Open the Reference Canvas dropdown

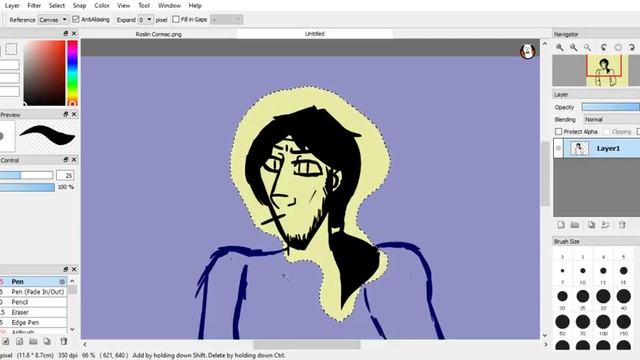coord(53,20)
